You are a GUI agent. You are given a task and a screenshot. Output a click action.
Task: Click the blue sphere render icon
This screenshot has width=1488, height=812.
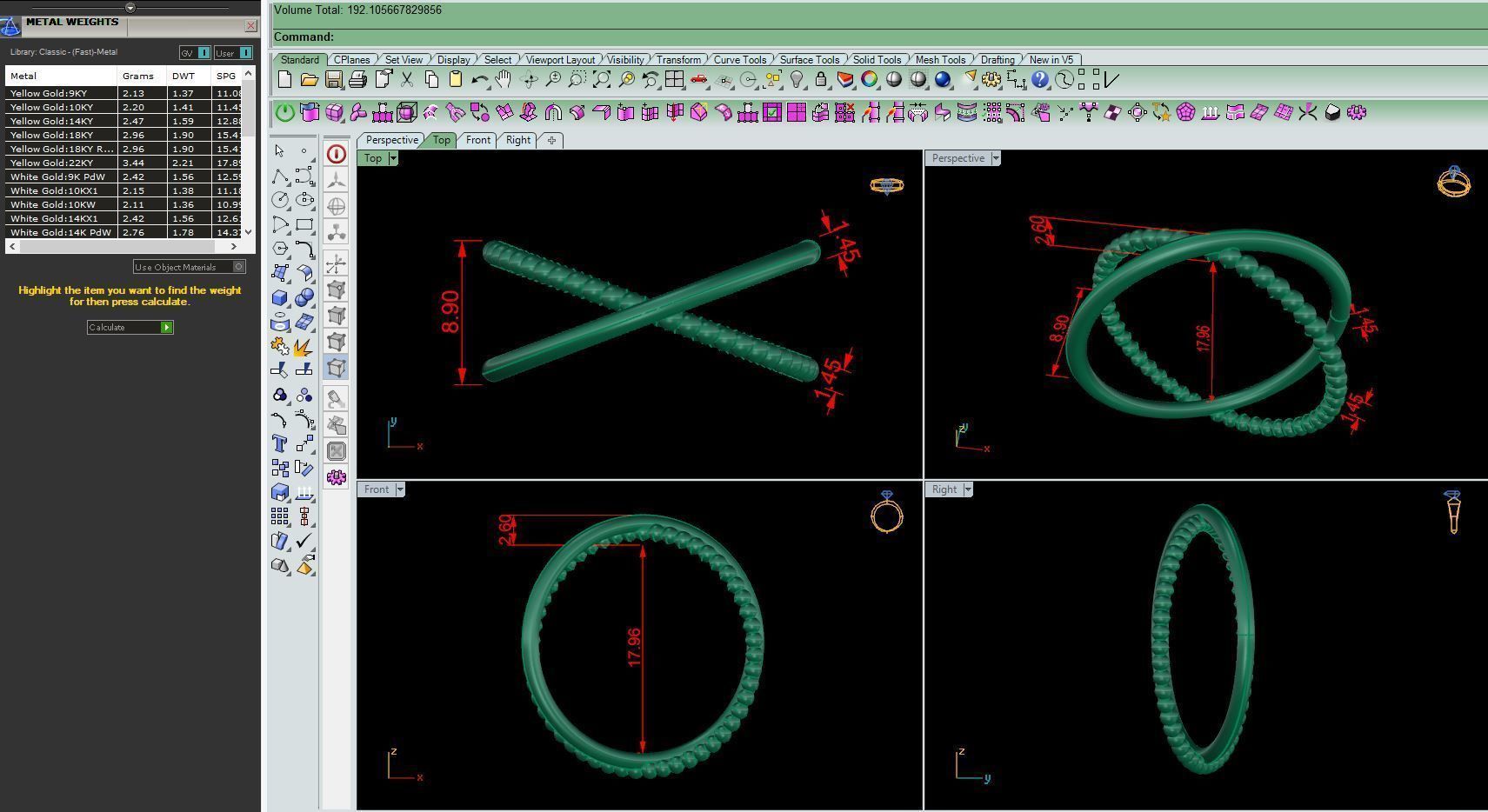pyautogui.click(x=942, y=80)
